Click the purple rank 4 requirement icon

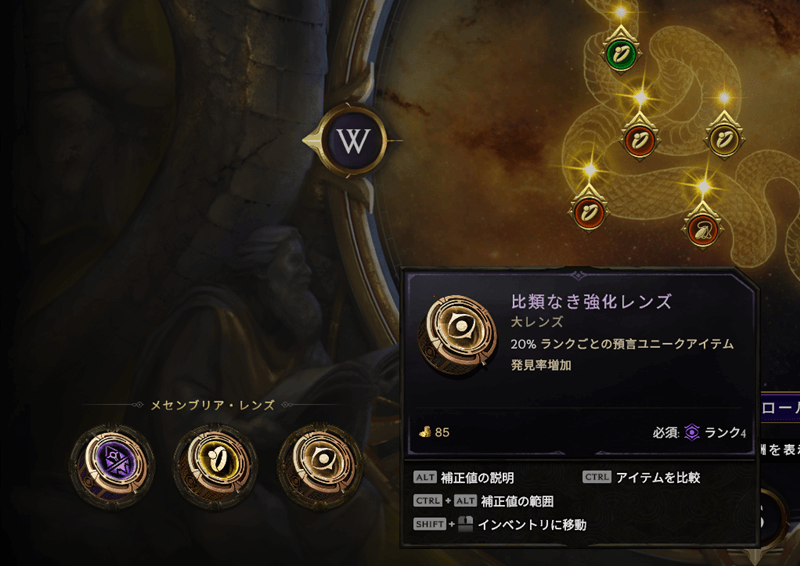click(x=692, y=432)
